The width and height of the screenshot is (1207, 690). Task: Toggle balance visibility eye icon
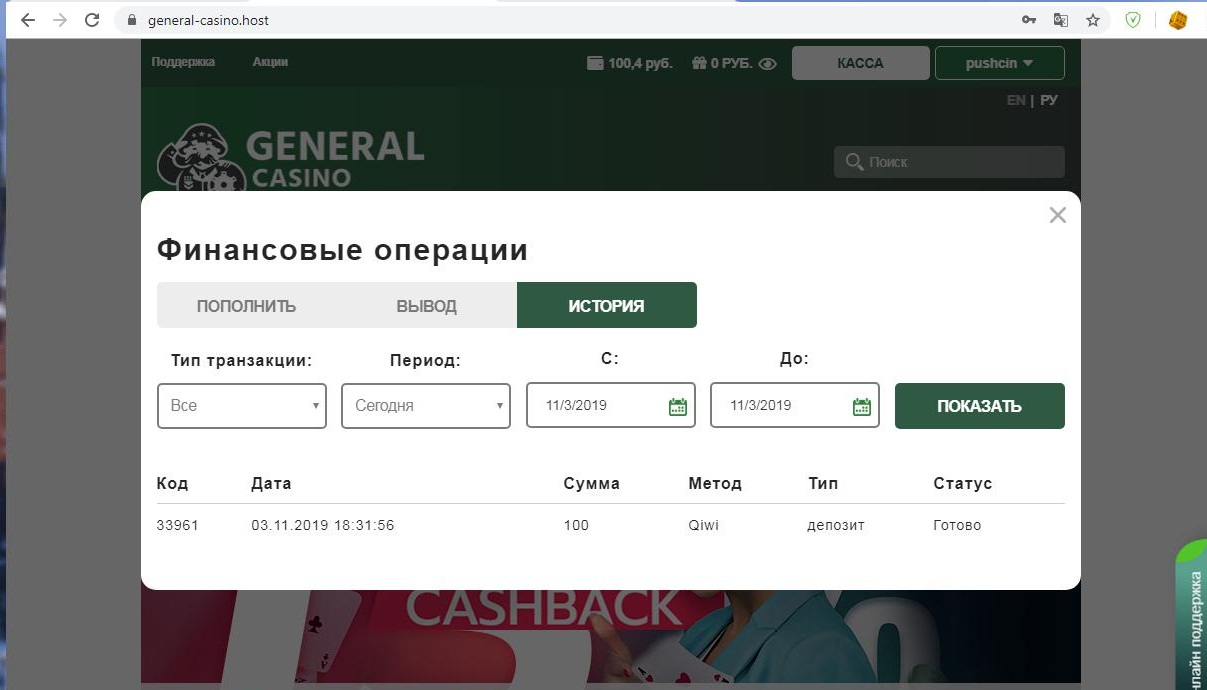768,64
